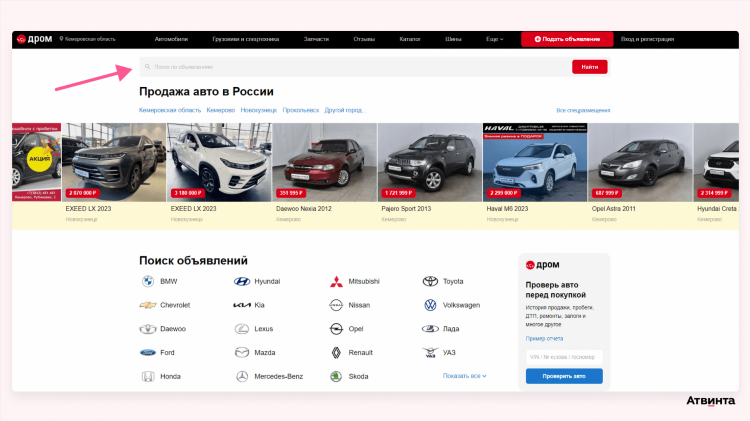This screenshot has width=750, height=421.
Task: Filter by Прокопьевск city link
Action: pos(301,110)
